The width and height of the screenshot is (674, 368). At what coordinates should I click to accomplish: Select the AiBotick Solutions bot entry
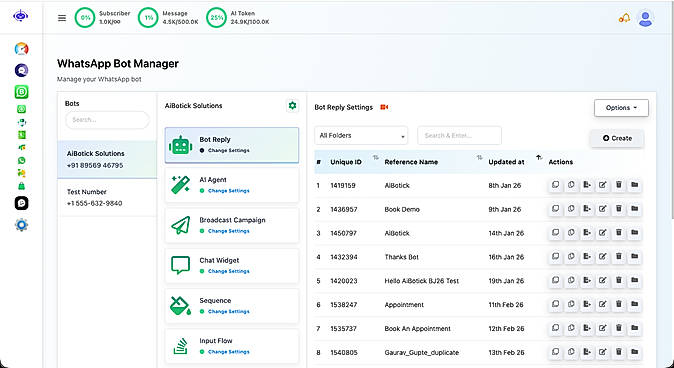pyautogui.click(x=107, y=159)
